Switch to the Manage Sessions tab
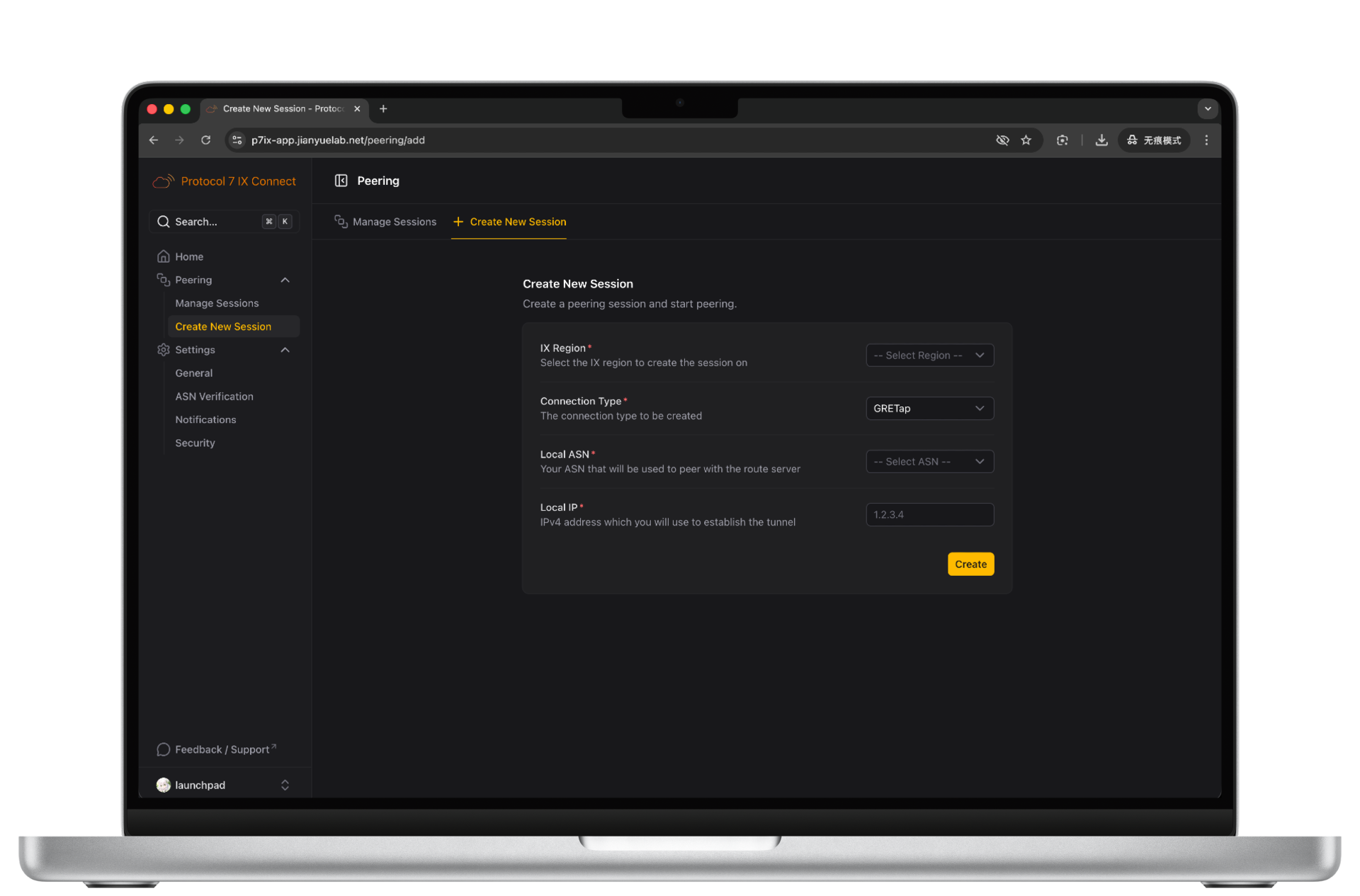Viewport: 1360px width, 896px height. coord(386,222)
